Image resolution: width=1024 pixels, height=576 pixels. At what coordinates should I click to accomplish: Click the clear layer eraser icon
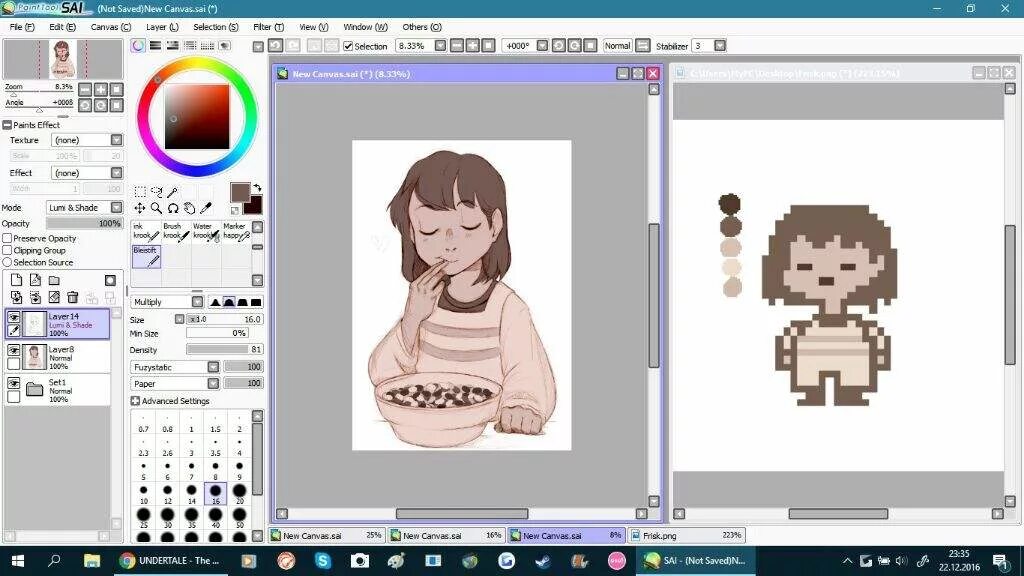tap(54, 298)
